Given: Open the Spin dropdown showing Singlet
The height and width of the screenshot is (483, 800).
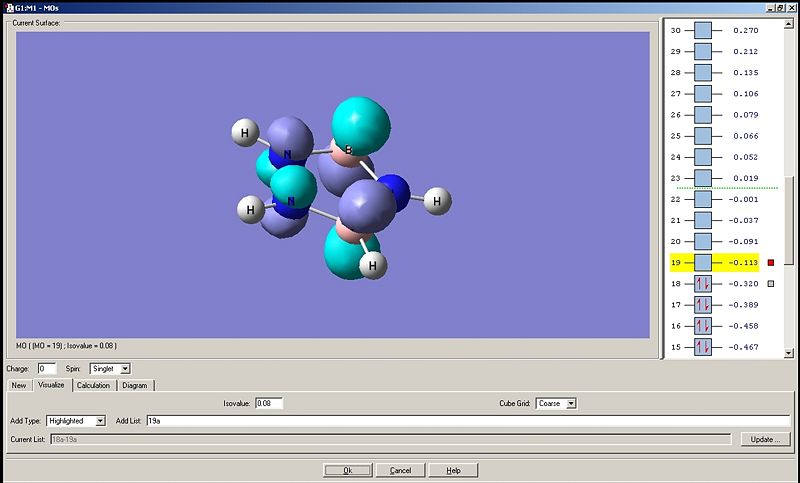Looking at the screenshot, I should tap(126, 369).
